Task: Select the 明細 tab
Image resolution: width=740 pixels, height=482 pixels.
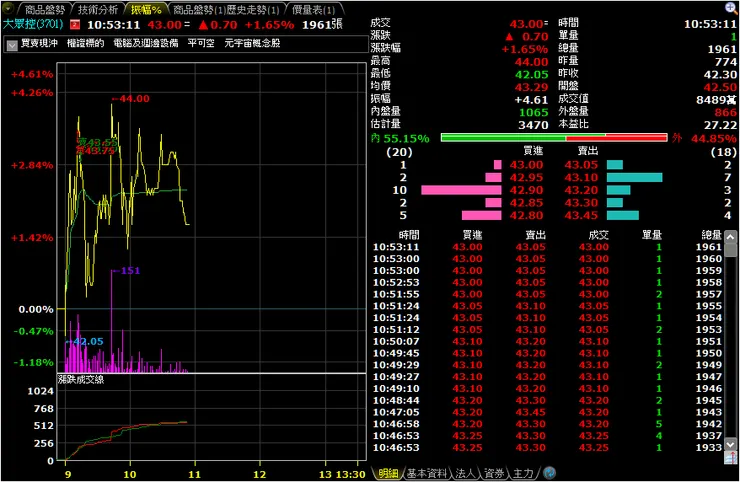Action: click(388, 473)
